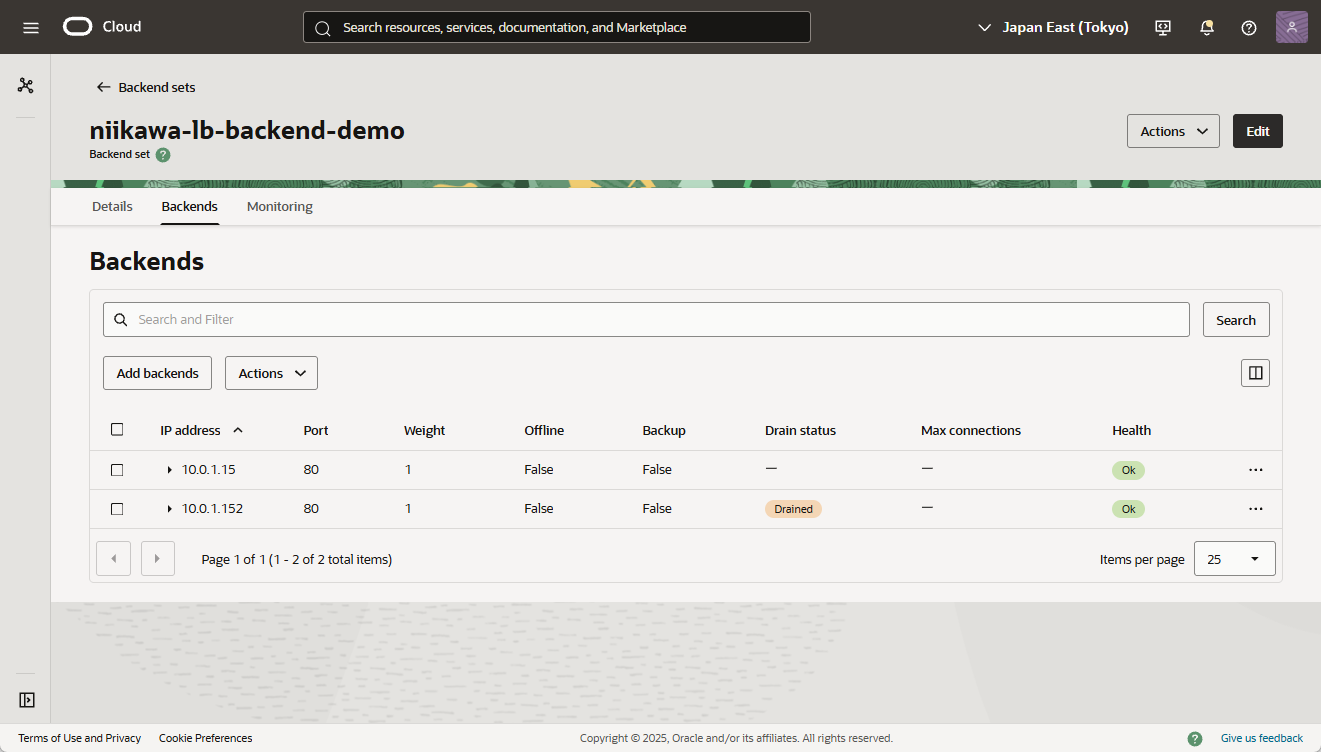
Task: Open the Items per page dropdown
Action: pyautogui.click(x=1234, y=559)
